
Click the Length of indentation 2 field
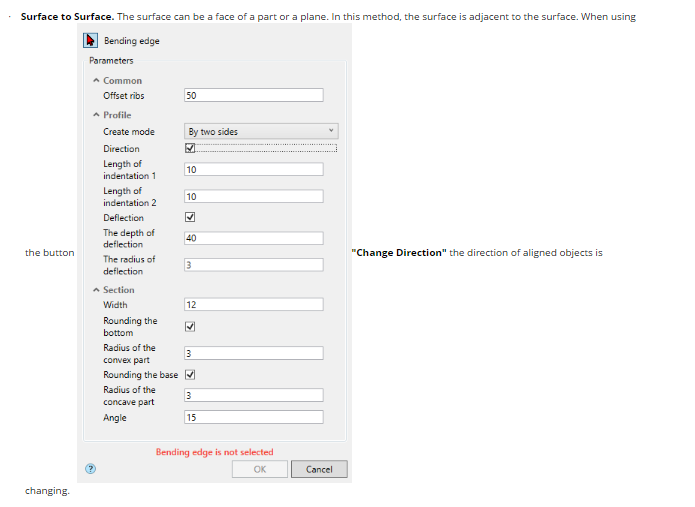tap(253, 197)
